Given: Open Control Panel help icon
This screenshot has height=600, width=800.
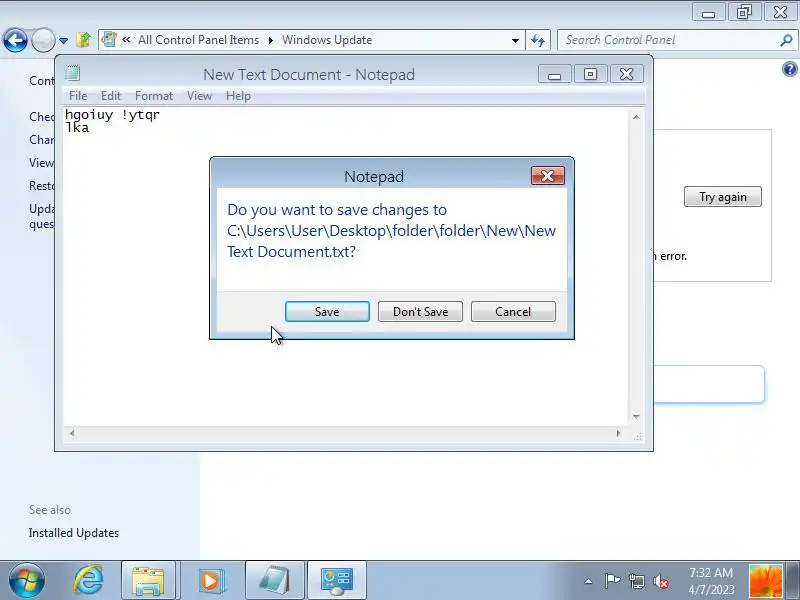Looking at the screenshot, I should 789,69.
